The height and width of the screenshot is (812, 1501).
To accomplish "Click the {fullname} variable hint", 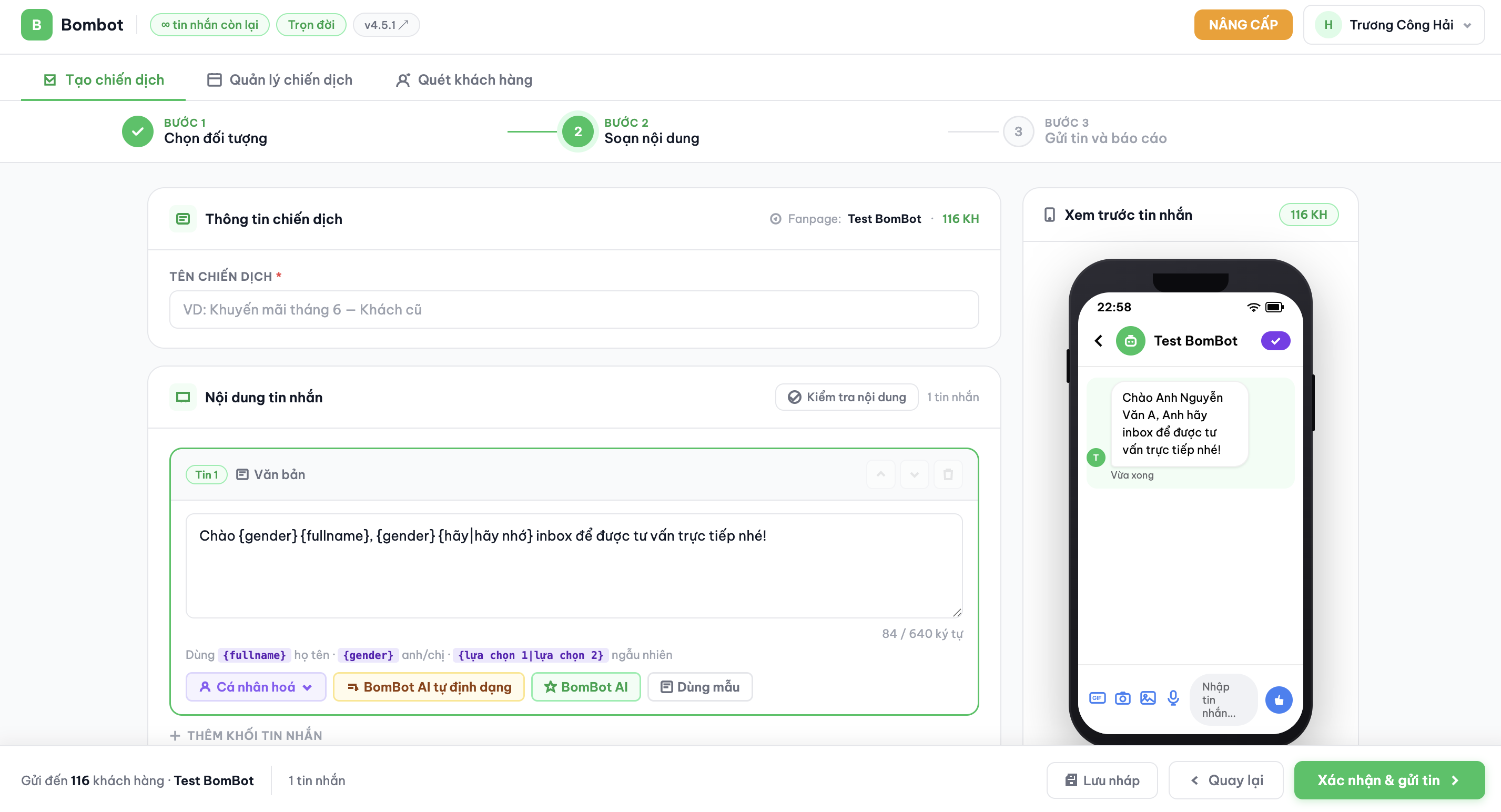I will [254, 655].
